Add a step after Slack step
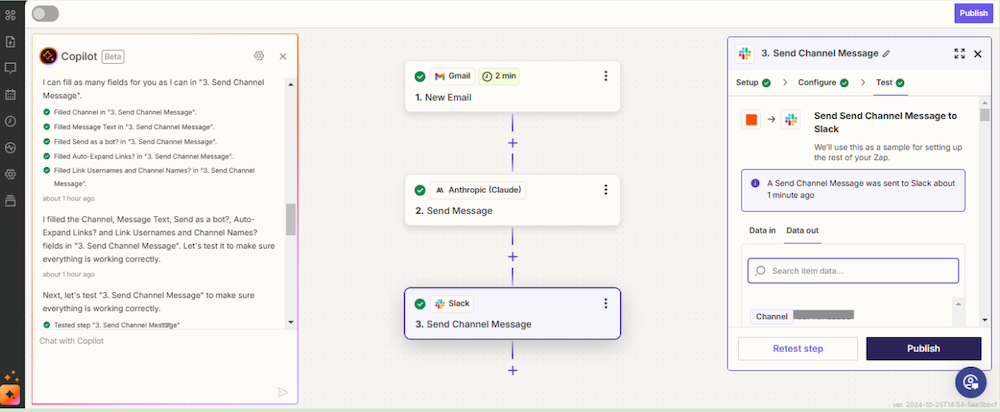 tap(512, 371)
